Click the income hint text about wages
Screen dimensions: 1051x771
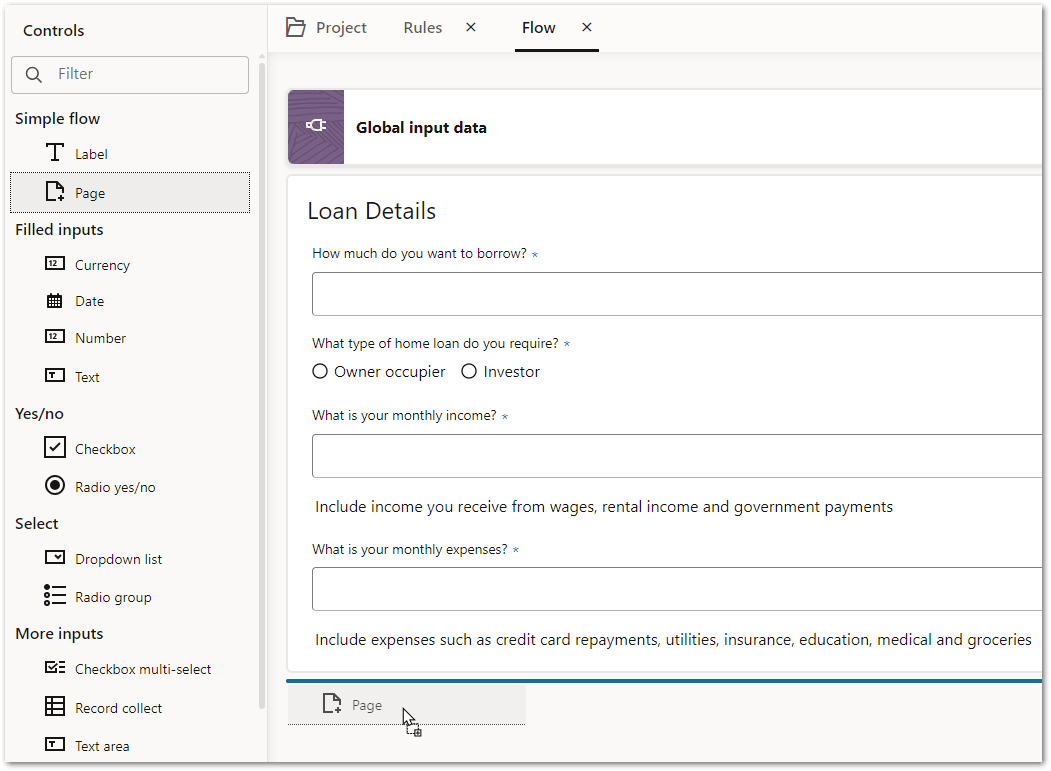[x=604, y=507]
